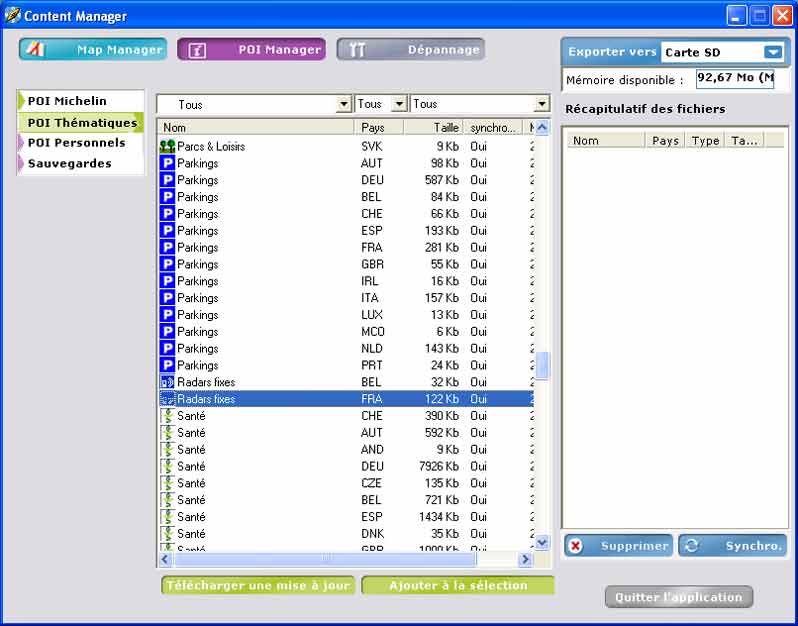Image resolution: width=798 pixels, height=626 pixels.
Task: Click the POI list scroll up arrow
Action: coord(542,127)
